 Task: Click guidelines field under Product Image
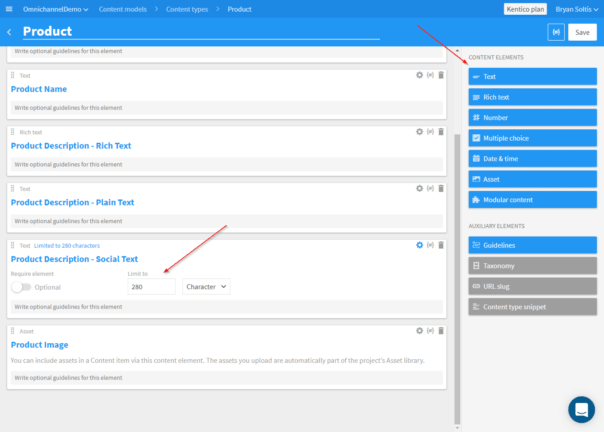[x=226, y=378]
